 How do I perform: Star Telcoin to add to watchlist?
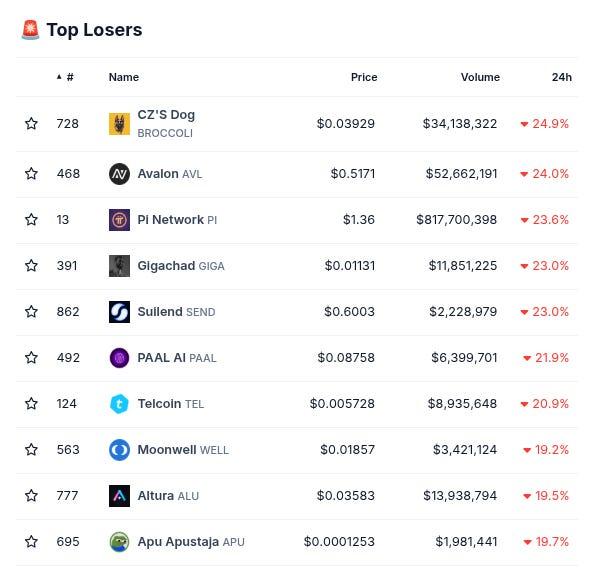[x=31, y=404]
